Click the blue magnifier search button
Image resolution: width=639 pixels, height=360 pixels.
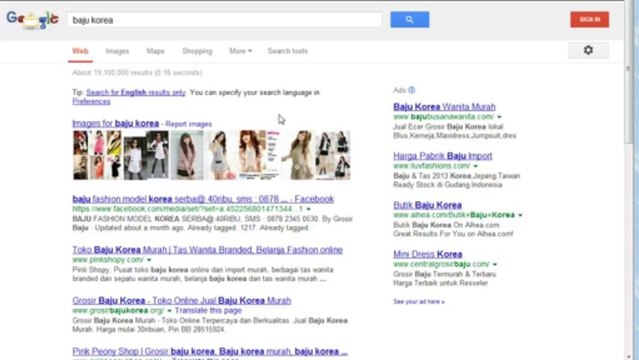tap(410, 20)
